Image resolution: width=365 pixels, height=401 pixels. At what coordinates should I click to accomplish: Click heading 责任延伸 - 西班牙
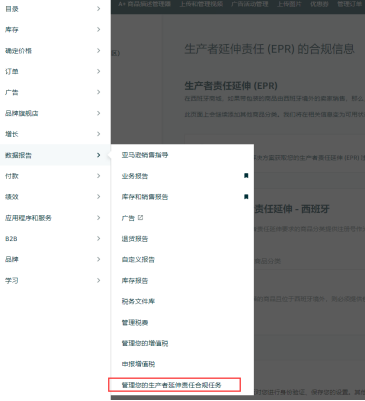pyautogui.click(x=292, y=209)
